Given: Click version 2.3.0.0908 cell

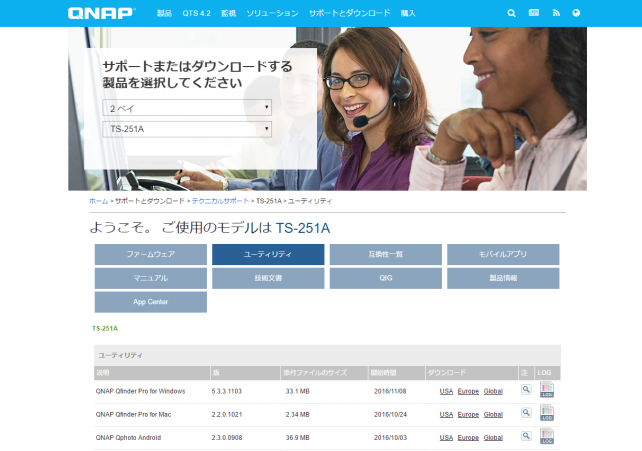Looking at the screenshot, I should [x=227, y=438].
